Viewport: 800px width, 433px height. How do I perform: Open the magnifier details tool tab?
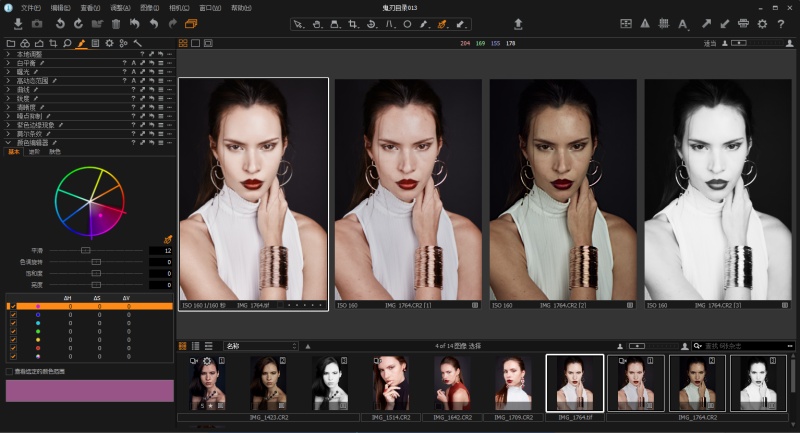click(67, 43)
